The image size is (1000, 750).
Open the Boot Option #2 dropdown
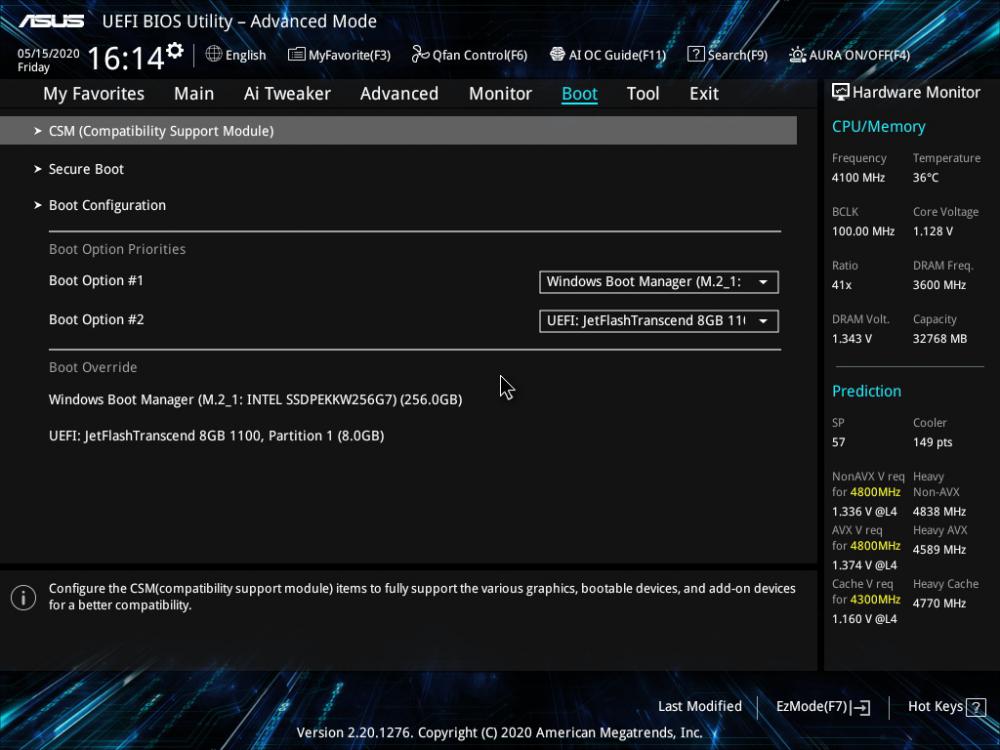click(659, 321)
